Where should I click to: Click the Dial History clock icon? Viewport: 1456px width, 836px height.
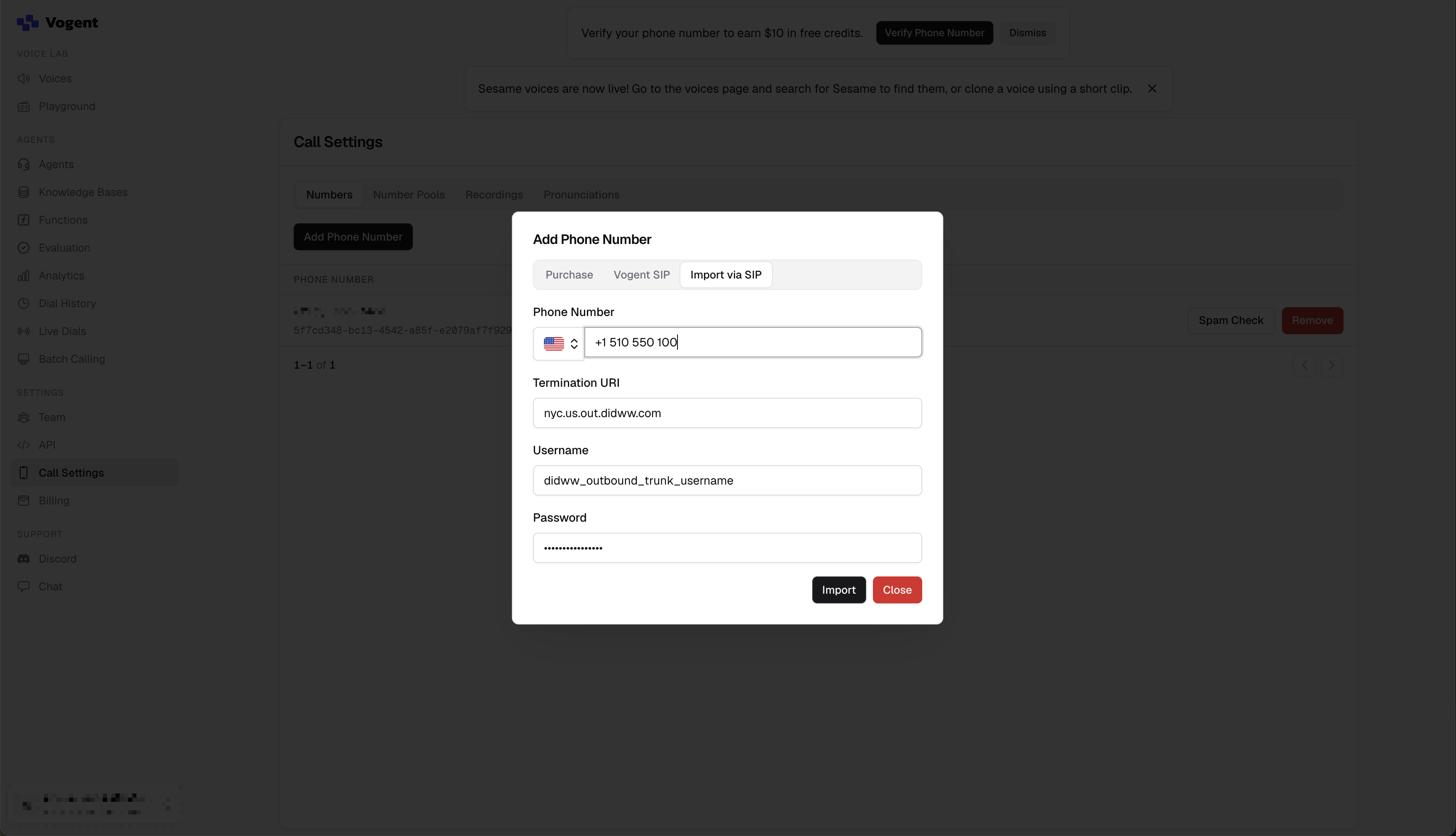(x=24, y=304)
